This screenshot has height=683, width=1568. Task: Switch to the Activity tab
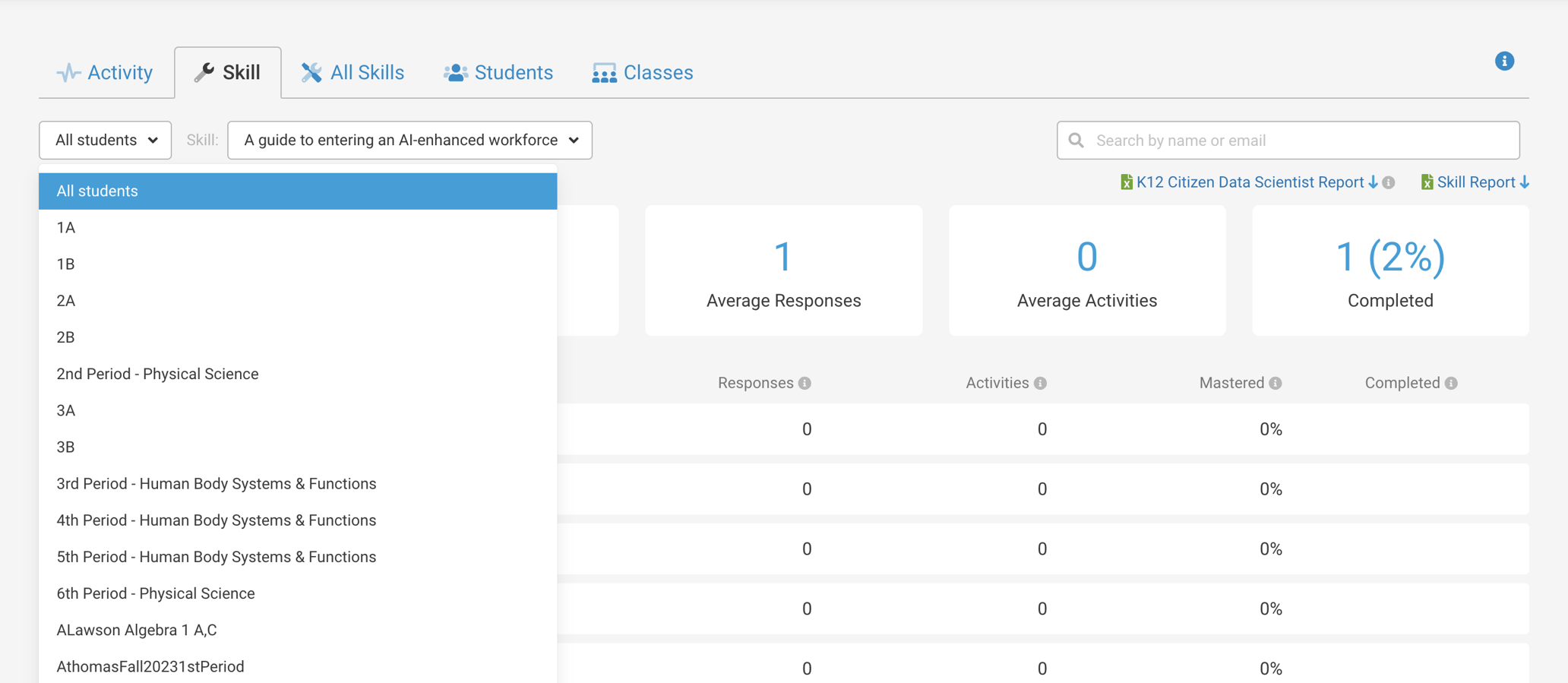pos(106,73)
